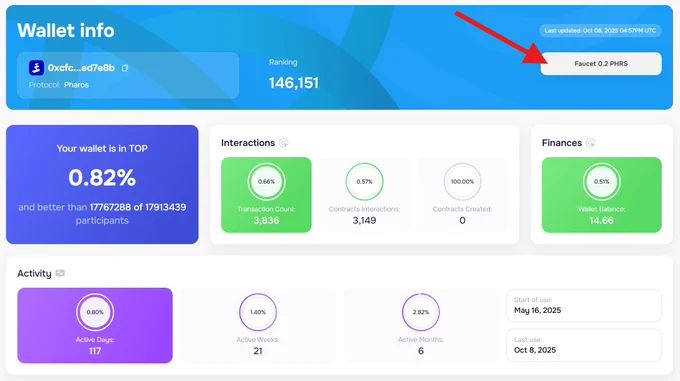The width and height of the screenshot is (680, 381).
Task: Click the Faucet 0.2 PHRS button
Action: click(x=601, y=64)
